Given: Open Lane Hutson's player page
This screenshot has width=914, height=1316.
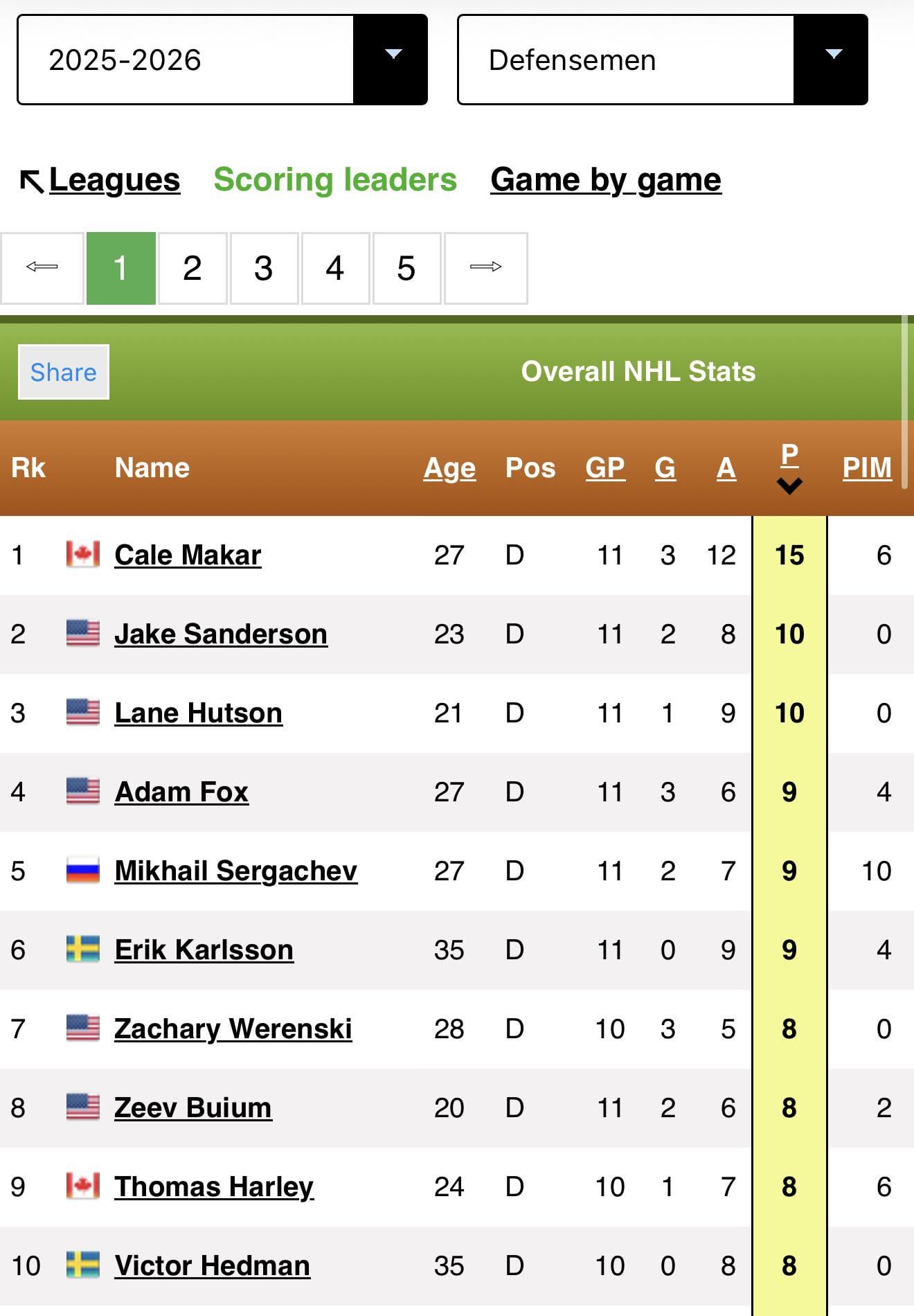Looking at the screenshot, I should [198, 713].
